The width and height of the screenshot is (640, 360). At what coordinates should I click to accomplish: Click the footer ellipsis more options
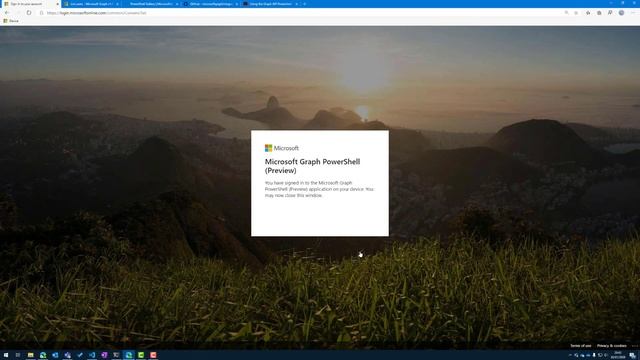point(634,346)
